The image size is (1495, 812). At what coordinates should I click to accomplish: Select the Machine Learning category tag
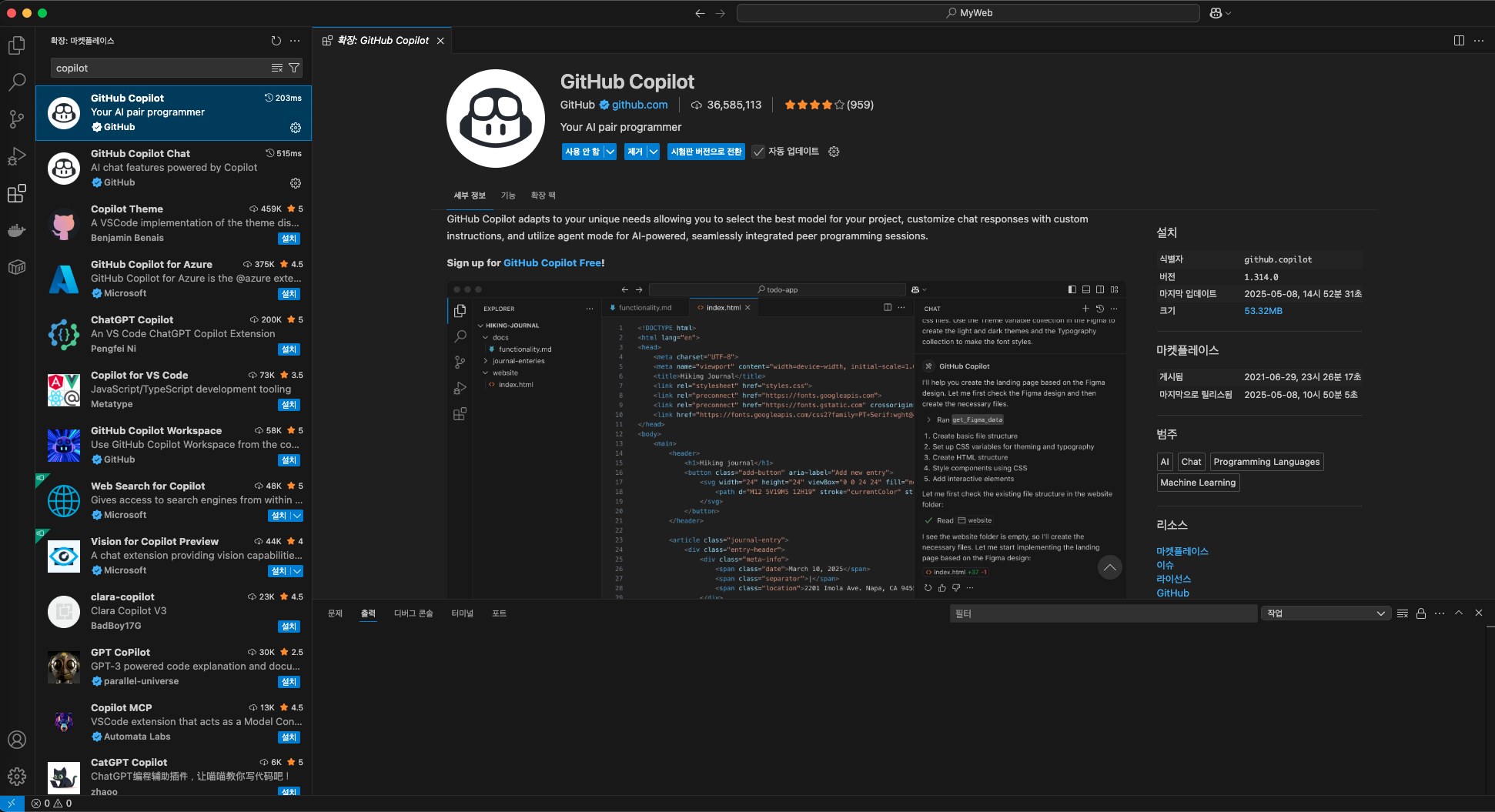pyautogui.click(x=1198, y=483)
